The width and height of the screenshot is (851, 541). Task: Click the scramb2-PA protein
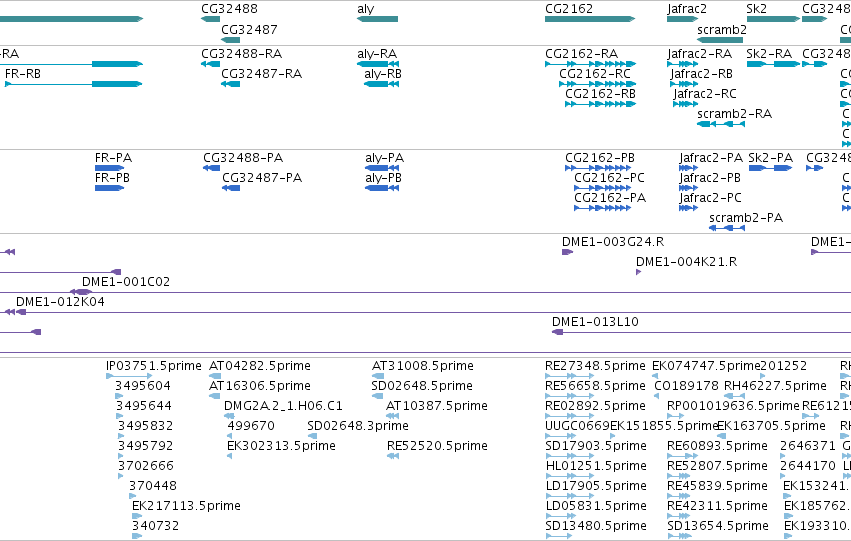(727, 228)
